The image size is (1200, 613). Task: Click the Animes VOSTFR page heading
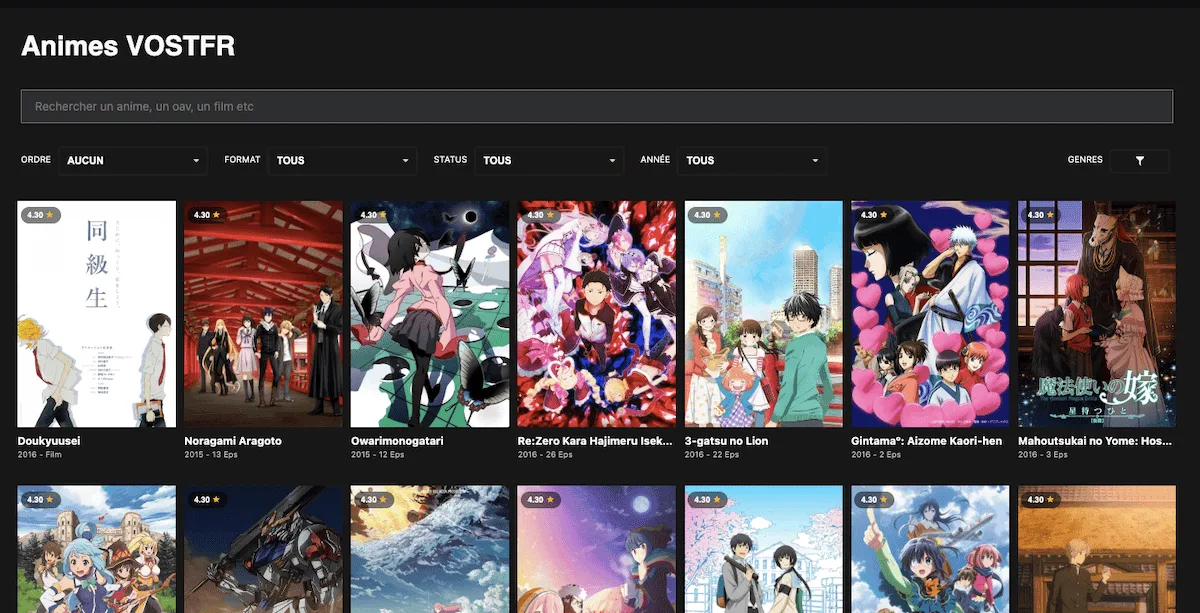point(128,46)
